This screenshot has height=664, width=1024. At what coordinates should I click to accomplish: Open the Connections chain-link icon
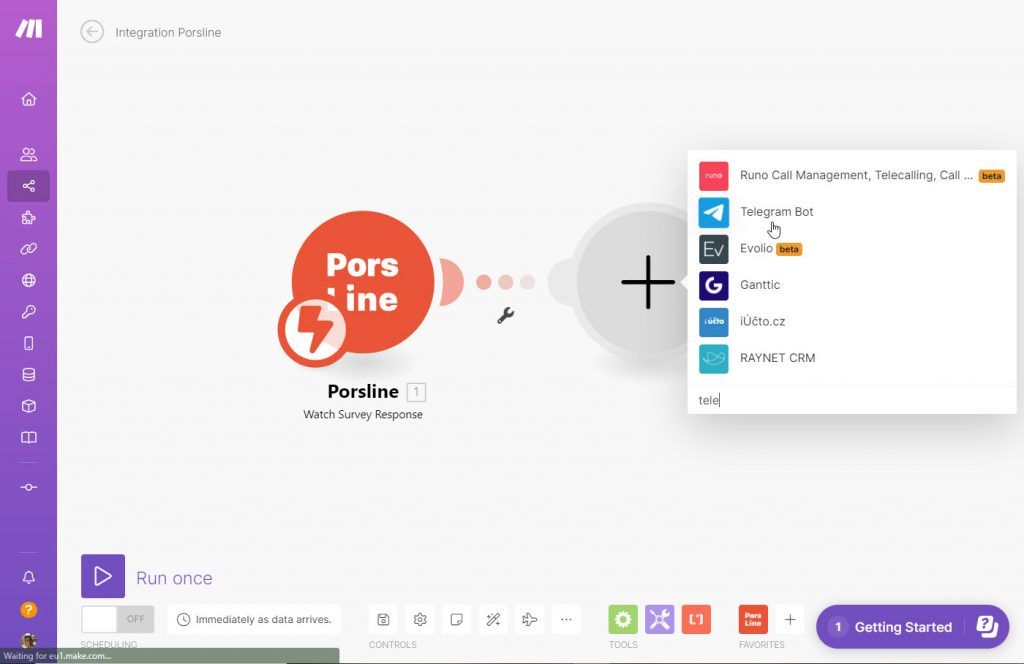pyautogui.click(x=29, y=249)
